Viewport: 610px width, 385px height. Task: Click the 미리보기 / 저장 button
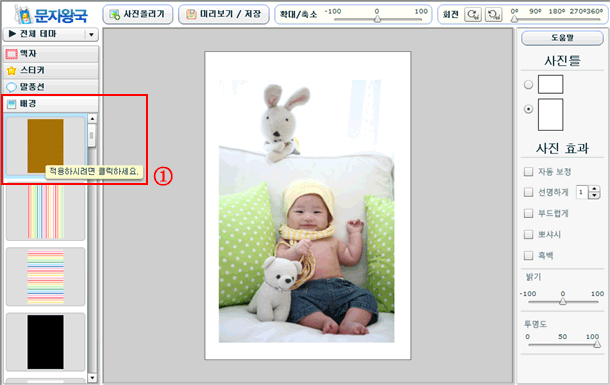click(x=224, y=14)
